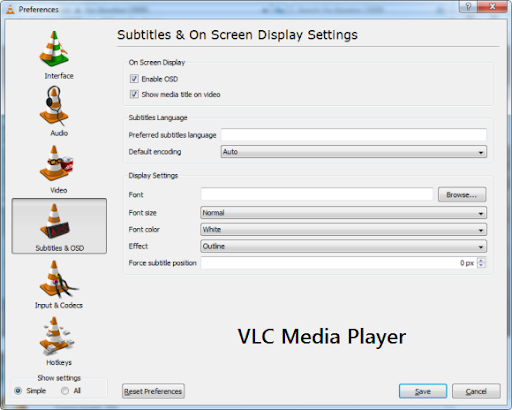The height and width of the screenshot is (410, 512).
Task: Click the Hotkeys category label
Action: [59, 362]
